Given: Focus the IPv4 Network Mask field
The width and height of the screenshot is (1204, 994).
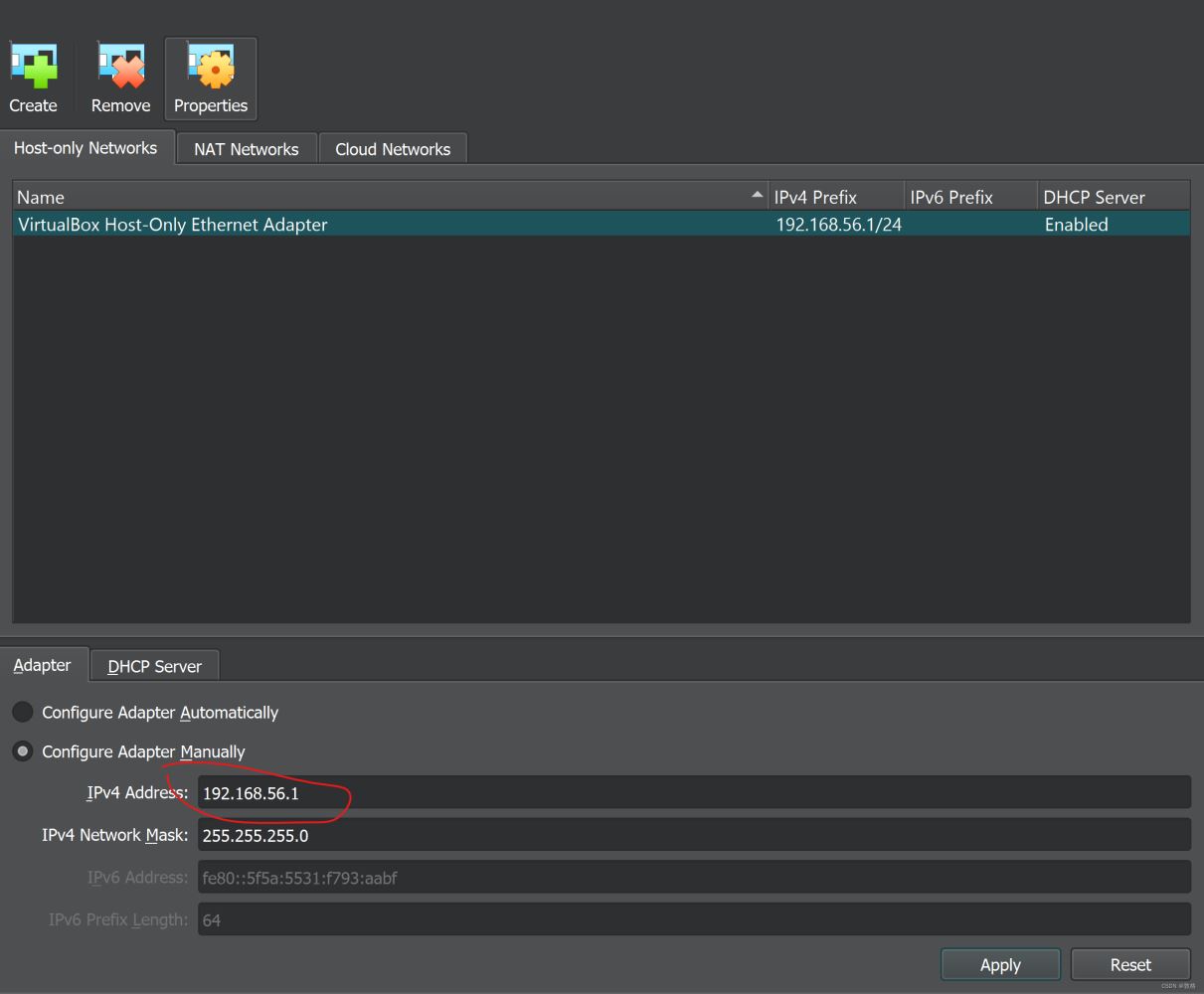Looking at the screenshot, I should (x=693, y=835).
